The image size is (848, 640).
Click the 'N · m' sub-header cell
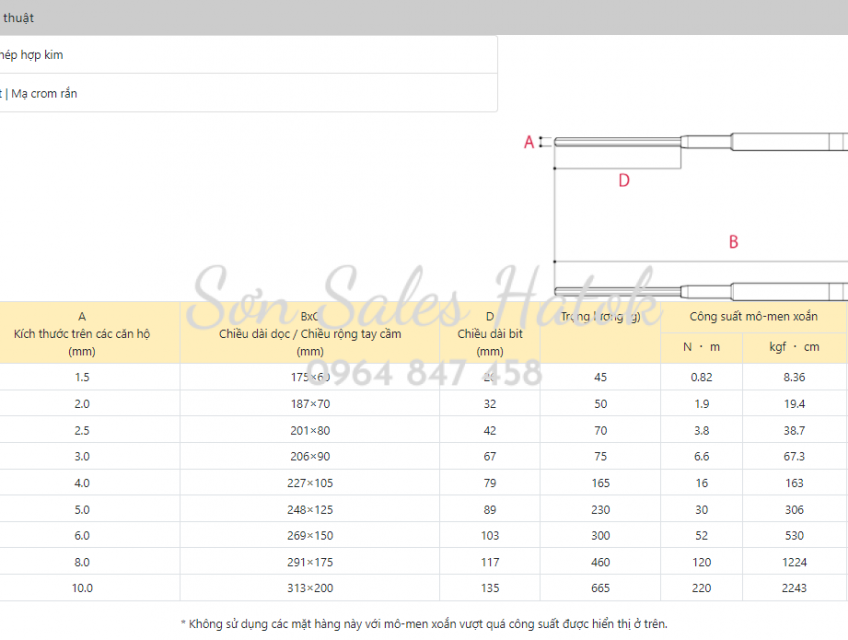click(701, 348)
